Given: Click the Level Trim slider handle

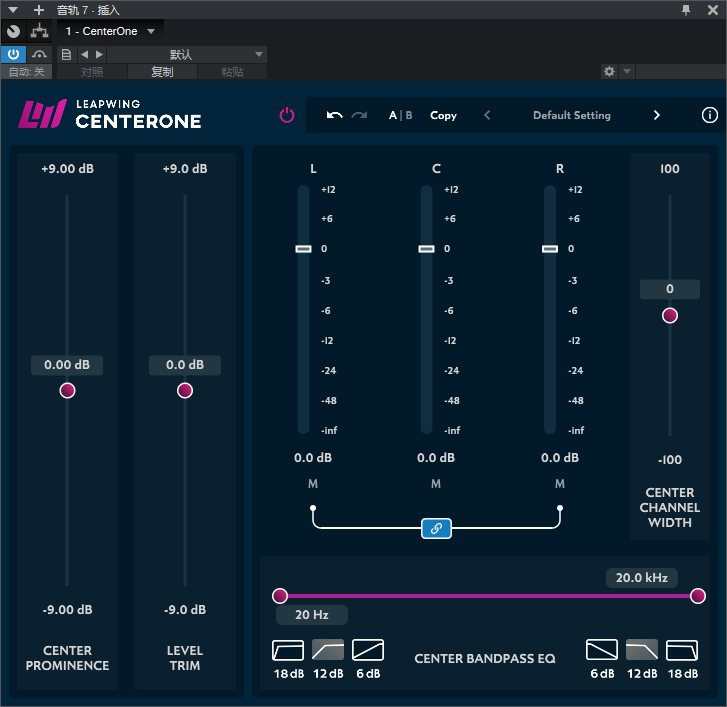Looking at the screenshot, I should (185, 390).
